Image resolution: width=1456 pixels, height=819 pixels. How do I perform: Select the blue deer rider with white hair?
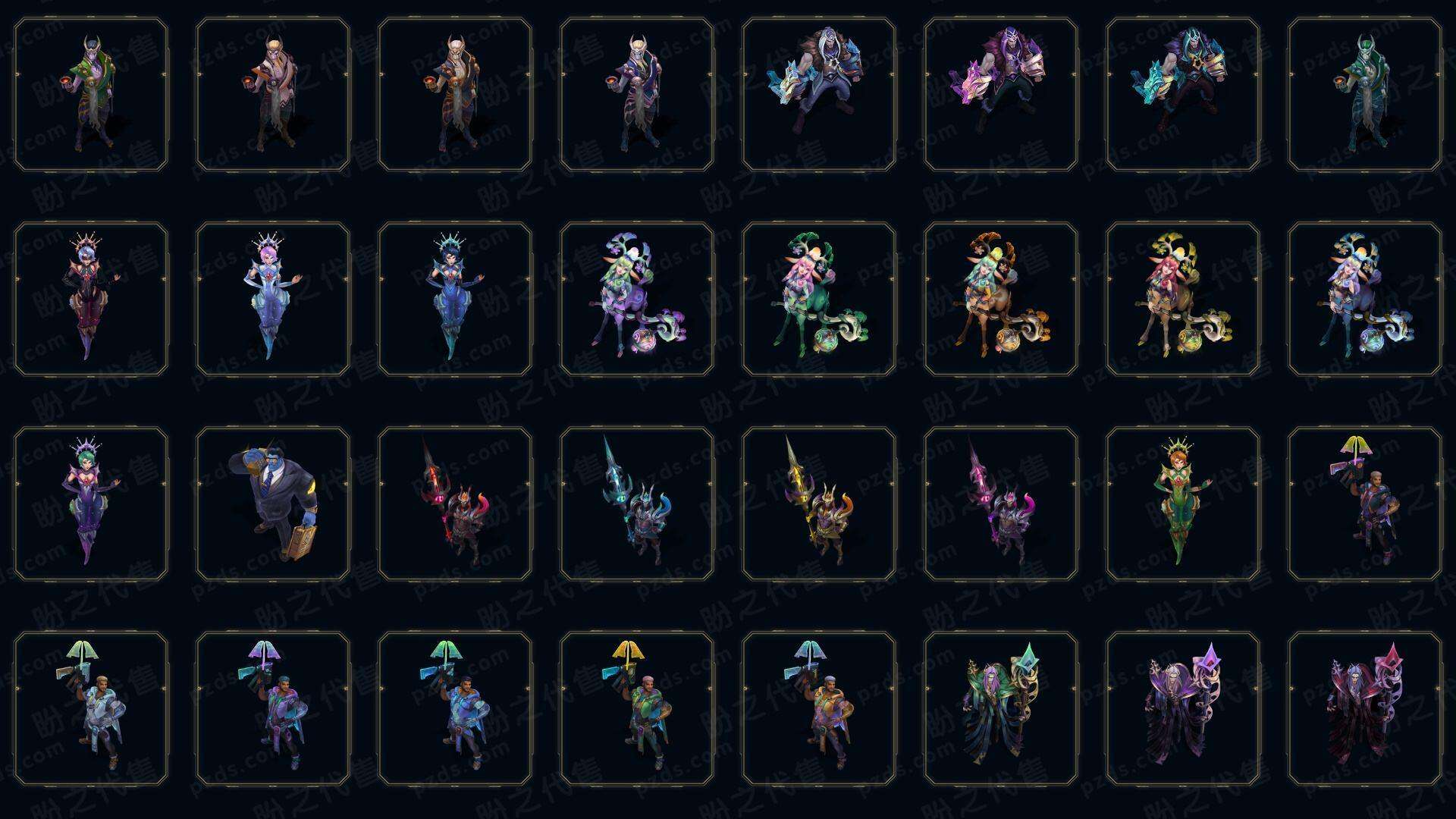[x=1365, y=299]
